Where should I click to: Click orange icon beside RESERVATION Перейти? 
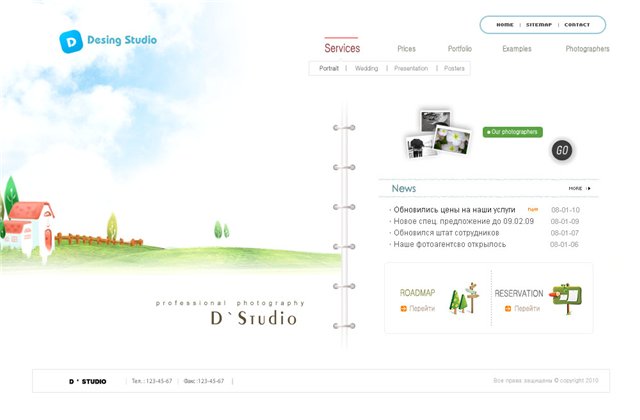coord(508,309)
